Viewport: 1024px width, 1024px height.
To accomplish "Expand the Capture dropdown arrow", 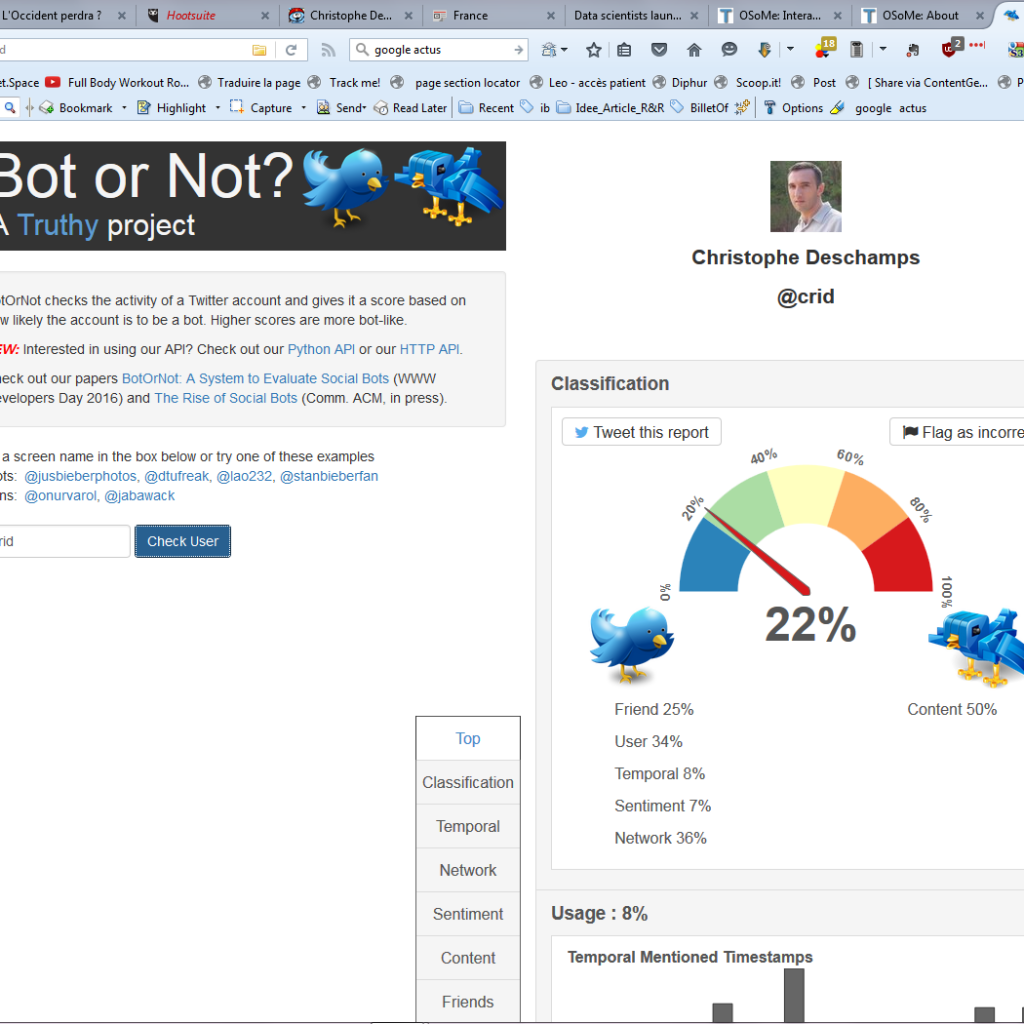I will (304, 108).
